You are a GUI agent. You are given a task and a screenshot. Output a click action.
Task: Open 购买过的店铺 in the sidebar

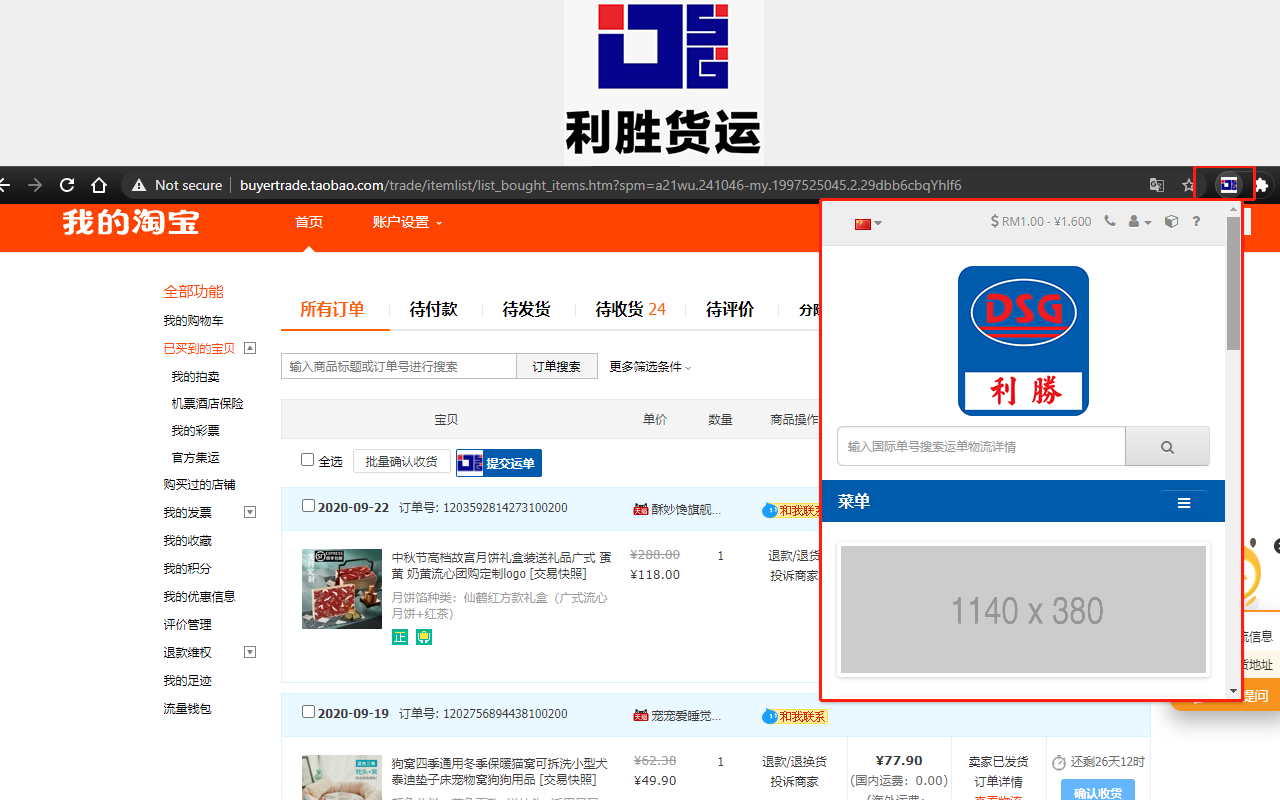199,485
